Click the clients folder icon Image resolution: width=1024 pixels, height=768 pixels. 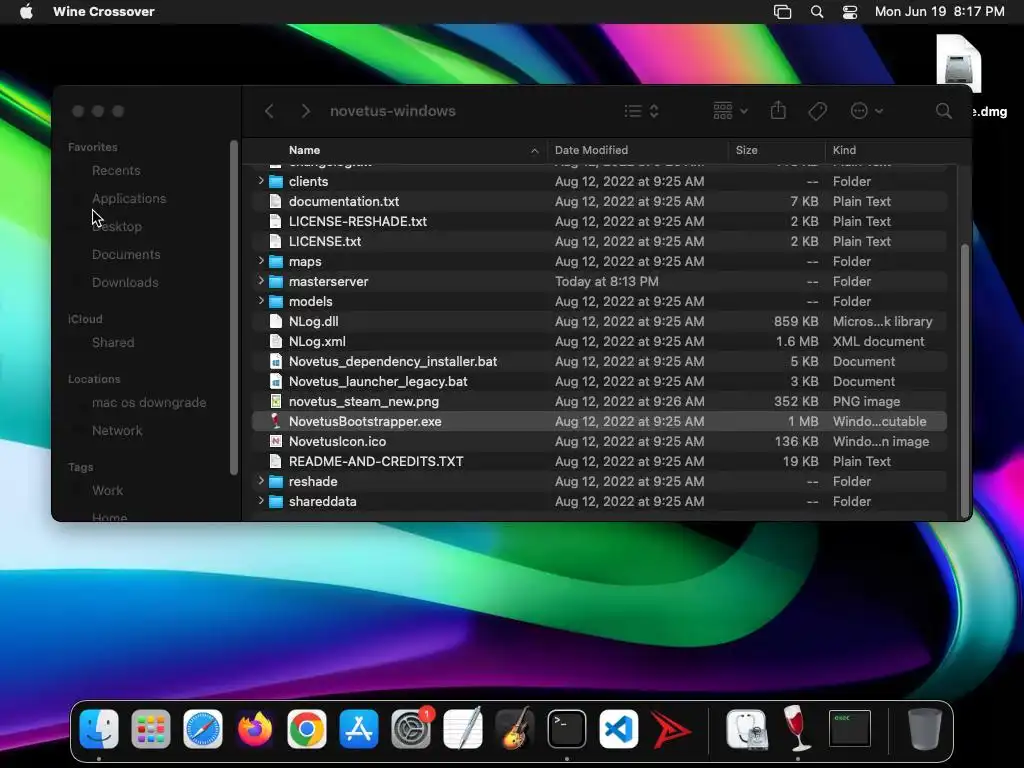click(276, 182)
